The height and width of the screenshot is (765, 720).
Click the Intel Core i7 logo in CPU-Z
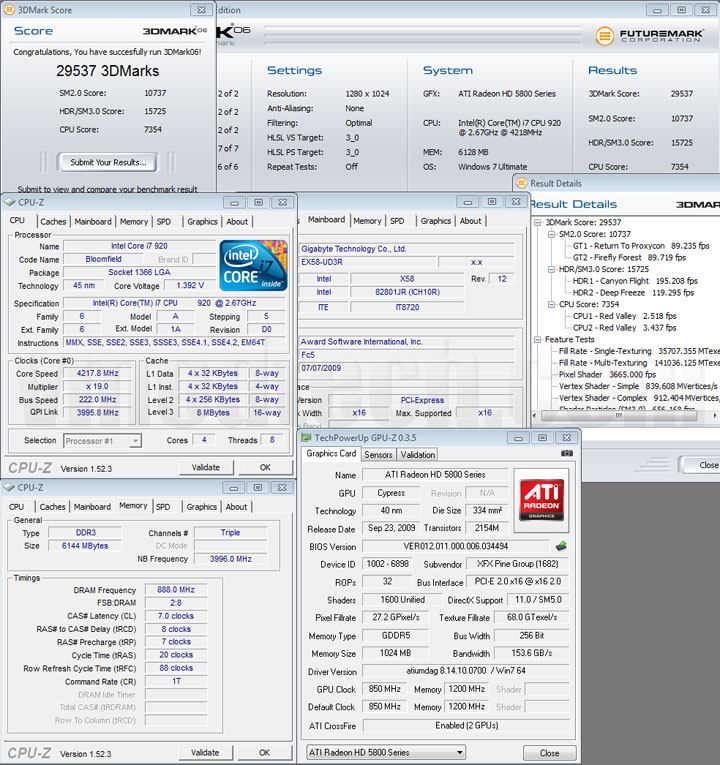(x=253, y=265)
